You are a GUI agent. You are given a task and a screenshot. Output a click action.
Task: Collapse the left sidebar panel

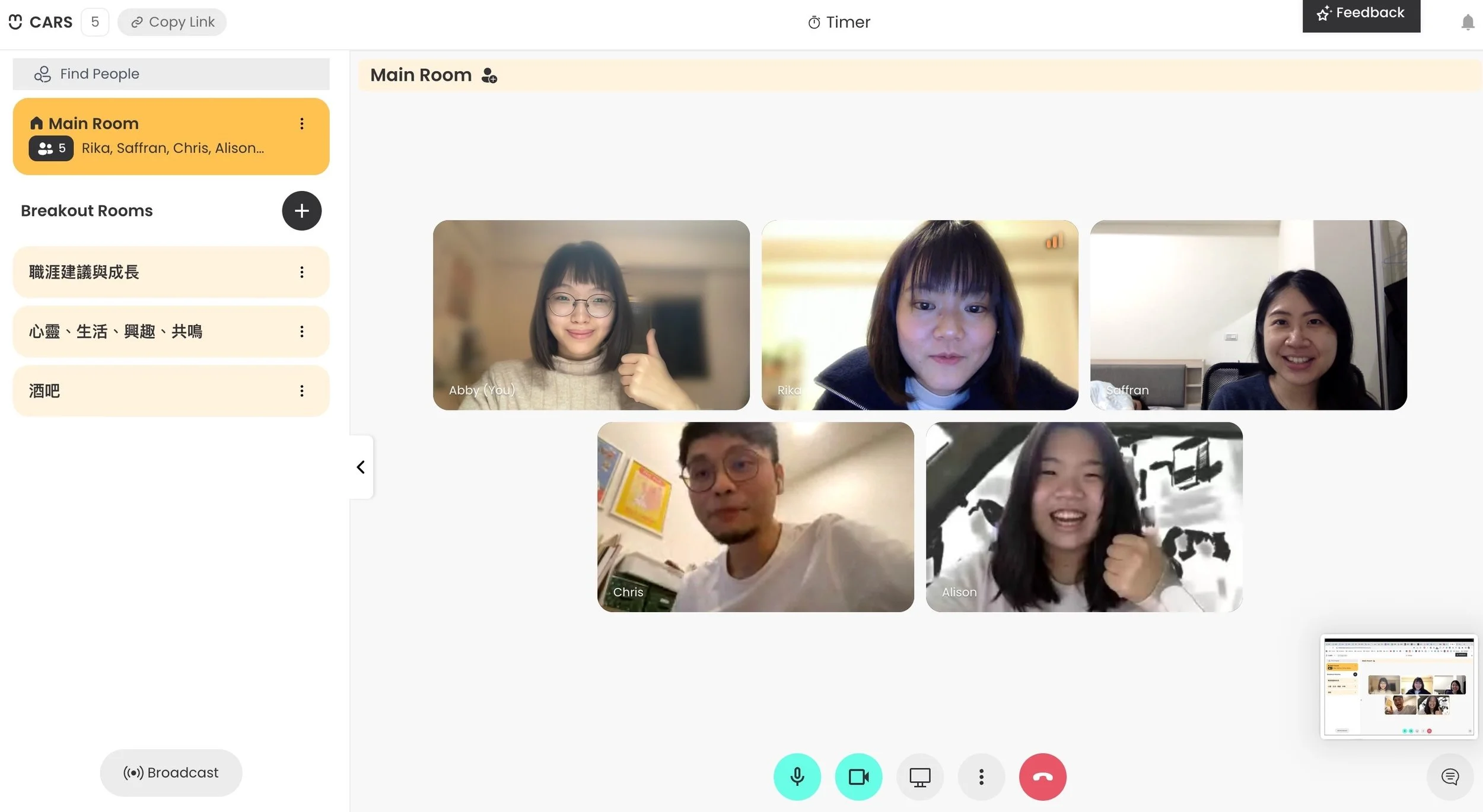(361, 467)
